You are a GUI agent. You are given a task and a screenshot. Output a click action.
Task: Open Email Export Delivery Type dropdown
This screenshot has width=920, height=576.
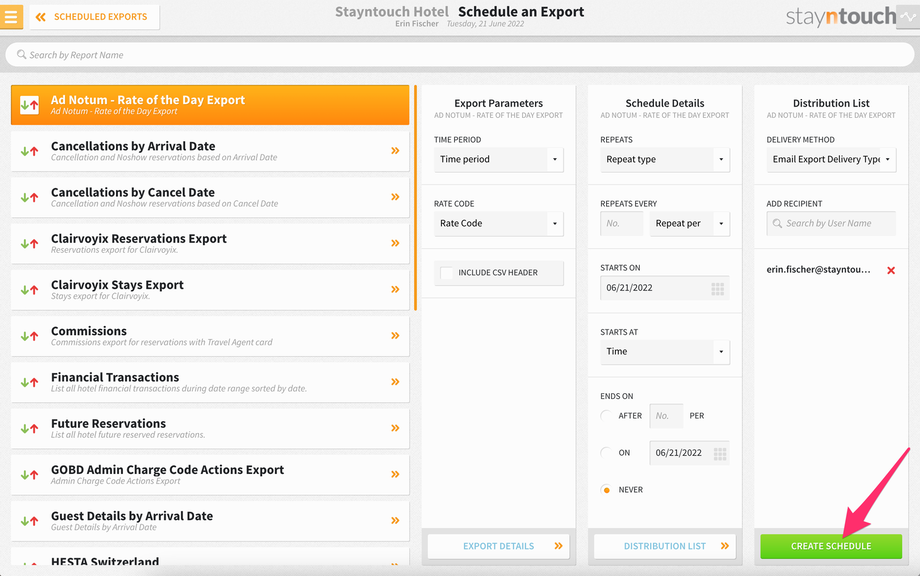[831, 160]
